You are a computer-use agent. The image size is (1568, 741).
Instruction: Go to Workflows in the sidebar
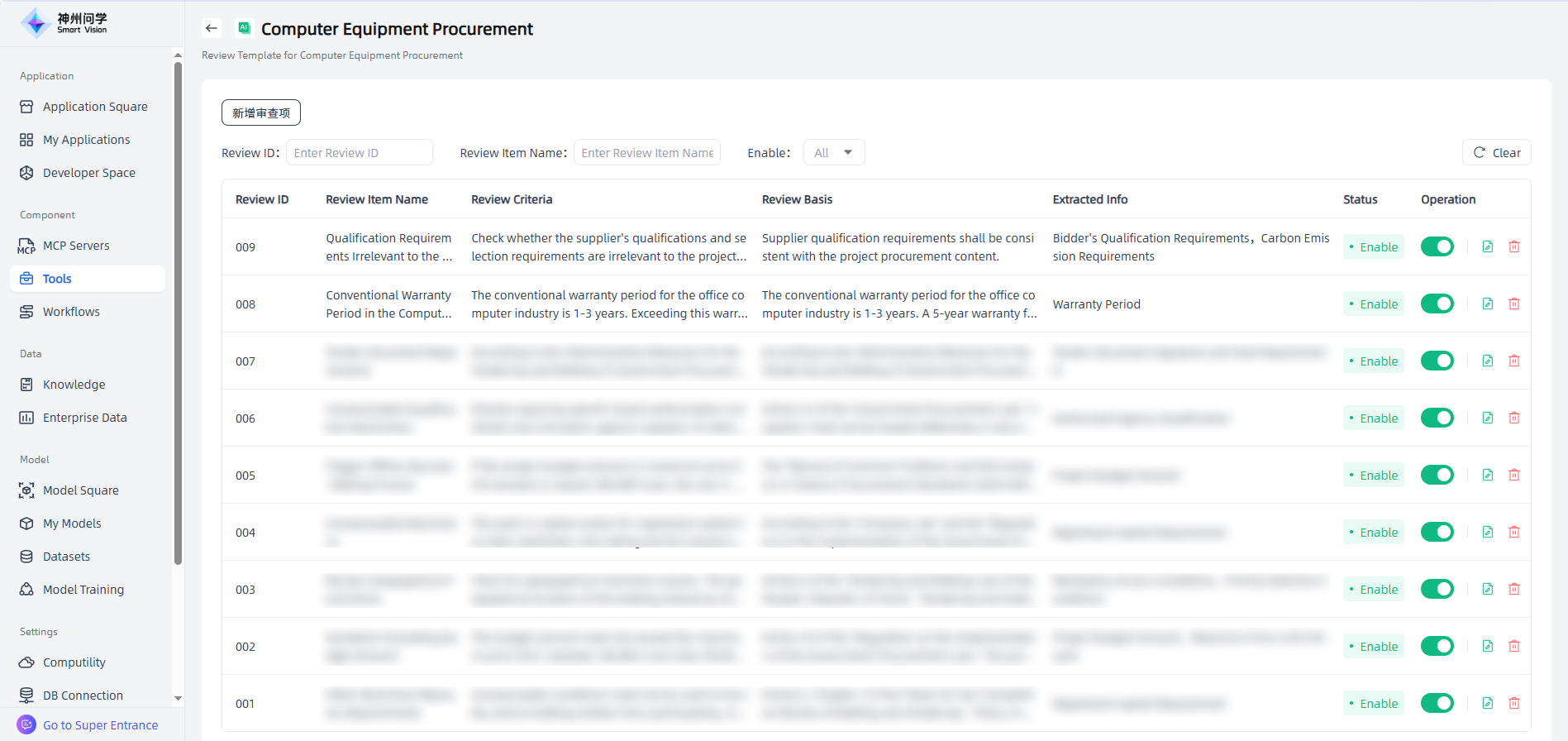click(x=71, y=312)
